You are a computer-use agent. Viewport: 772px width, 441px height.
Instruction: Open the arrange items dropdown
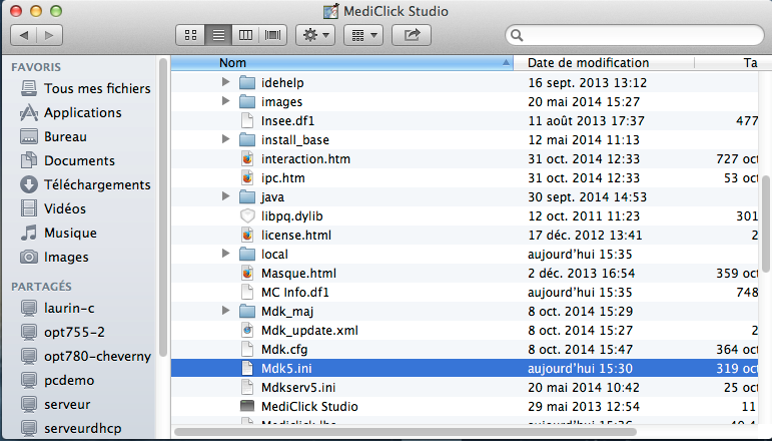(362, 35)
